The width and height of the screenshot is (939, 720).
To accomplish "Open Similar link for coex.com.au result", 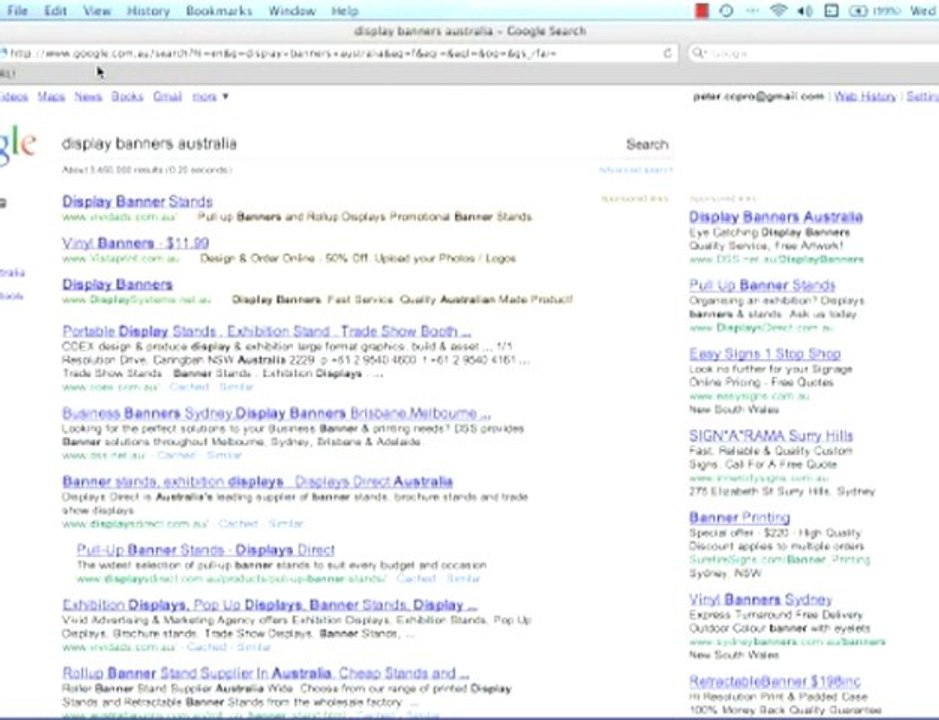I will tap(236, 387).
